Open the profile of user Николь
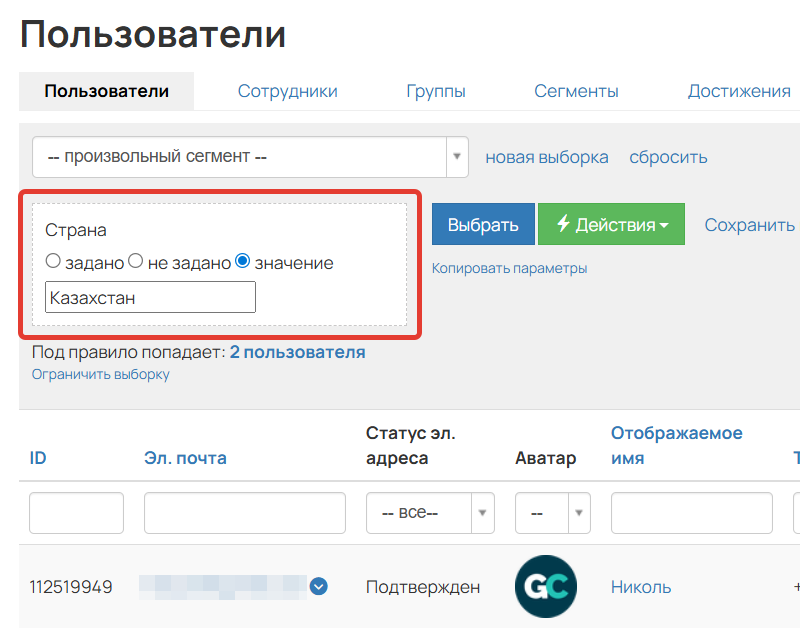Screen dimensions: 800x628 pos(641,587)
